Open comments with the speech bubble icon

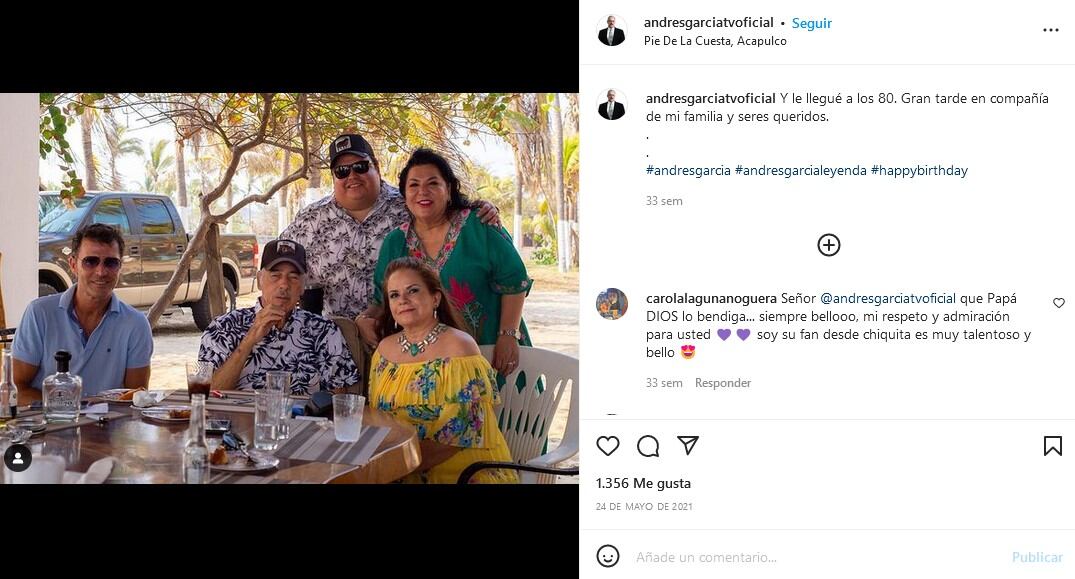point(648,446)
